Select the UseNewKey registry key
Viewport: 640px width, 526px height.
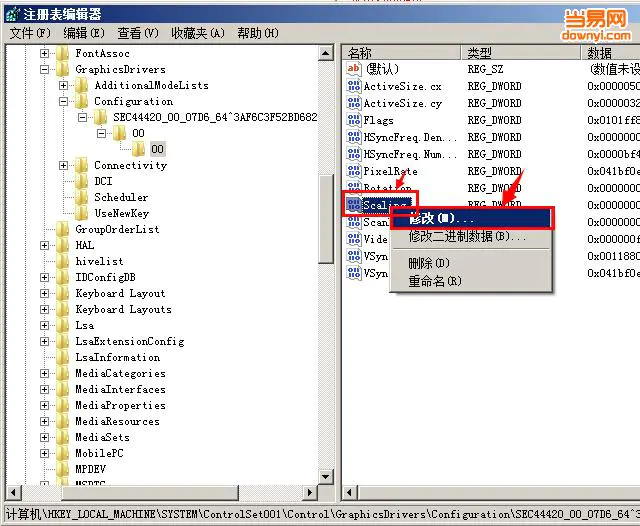point(120,213)
